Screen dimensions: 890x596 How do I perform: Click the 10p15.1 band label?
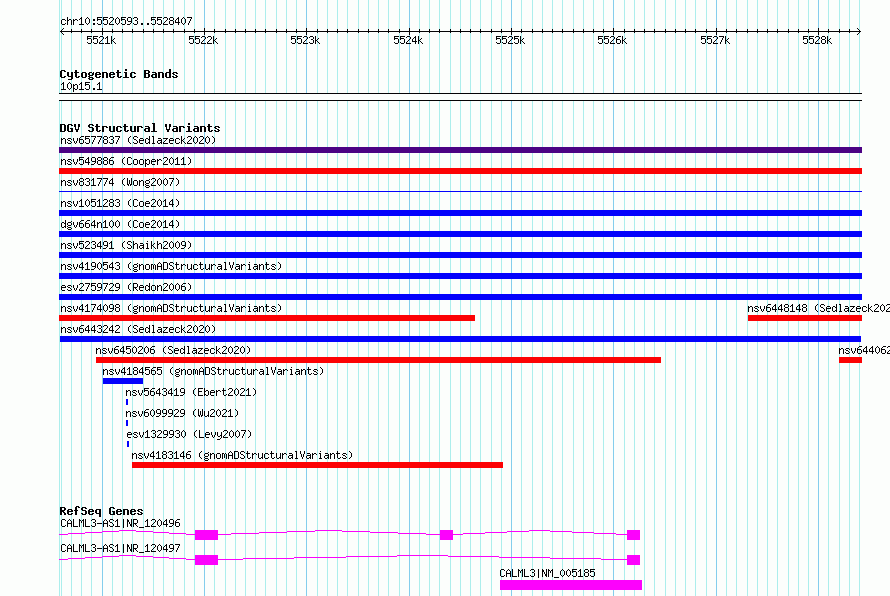(81, 86)
